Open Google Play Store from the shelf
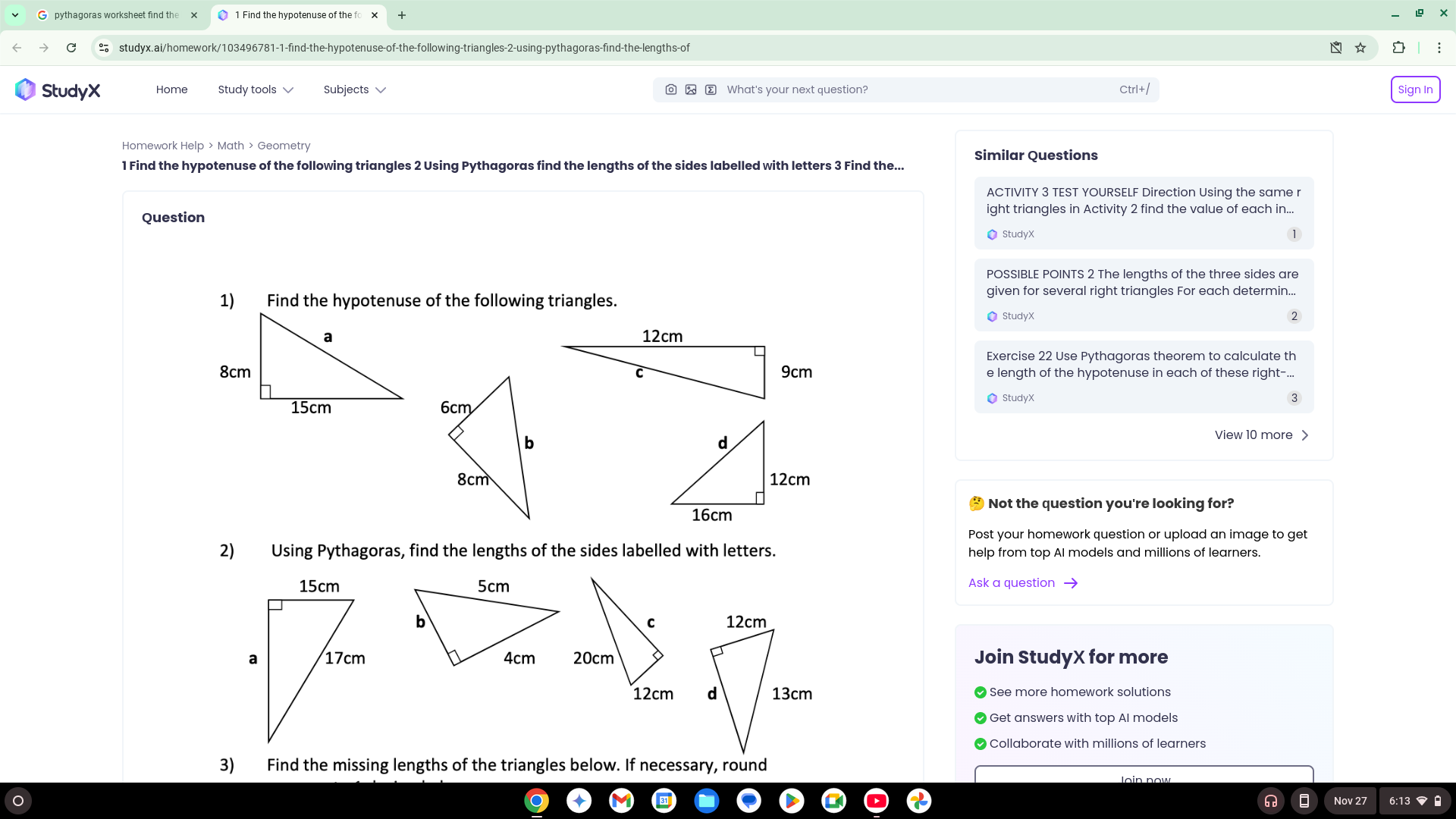The width and height of the screenshot is (1456, 819). click(x=791, y=801)
